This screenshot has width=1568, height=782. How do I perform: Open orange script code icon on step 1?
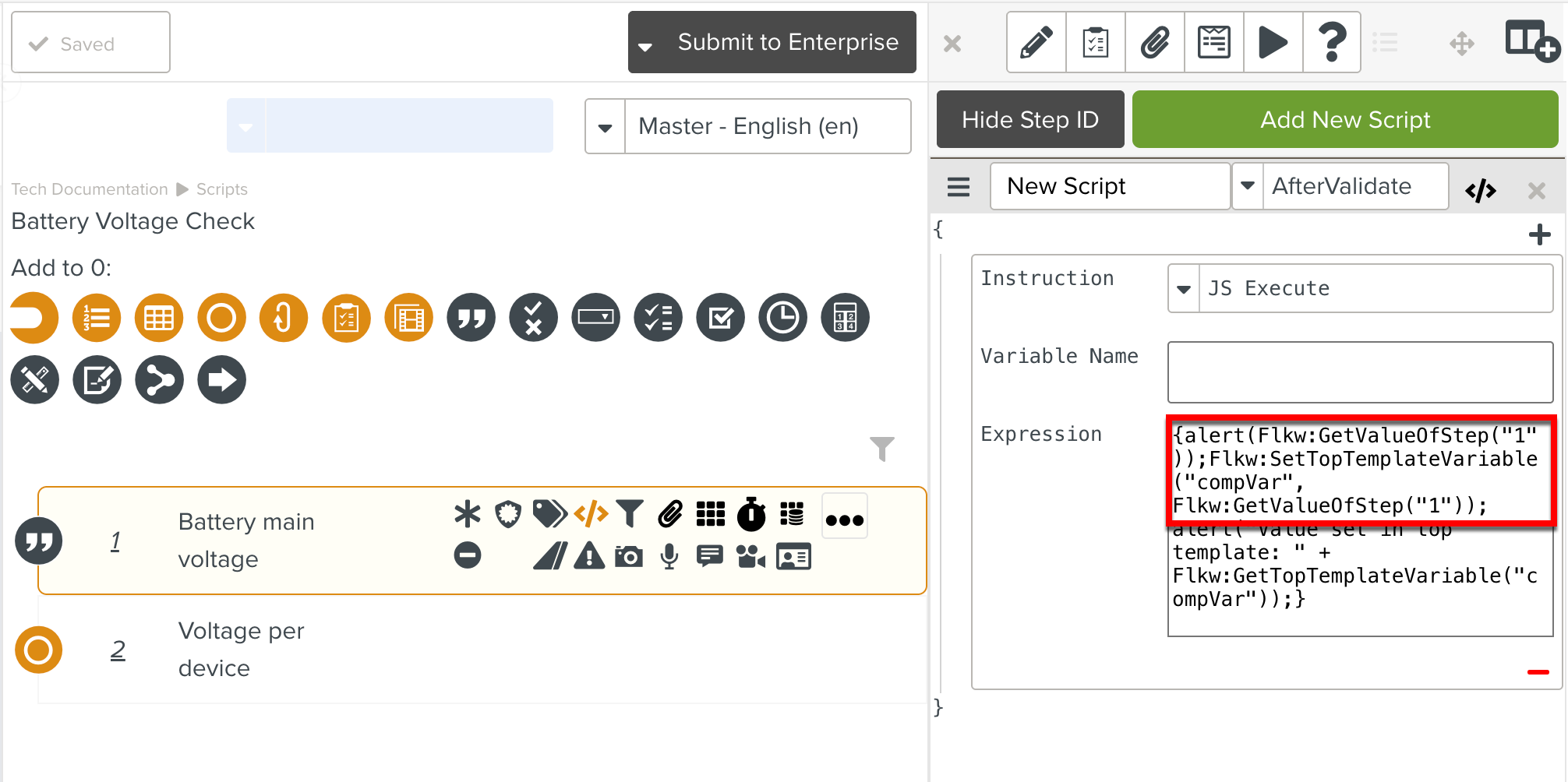point(591,514)
